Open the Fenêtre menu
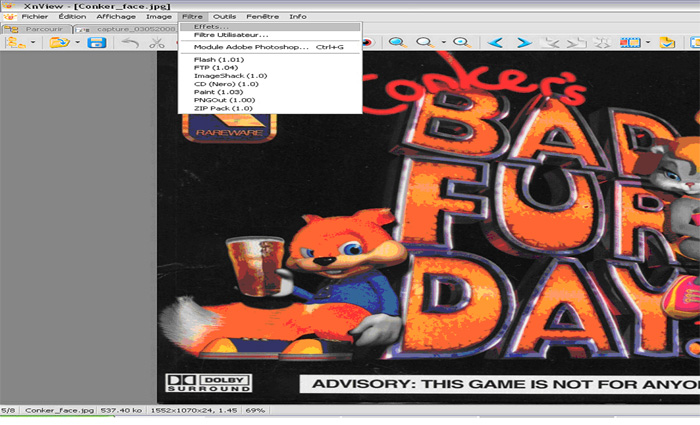This screenshot has height=425, width=700. [x=262, y=17]
